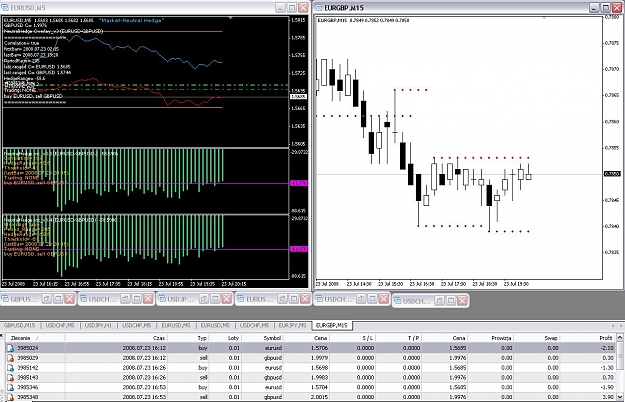Sort orders by the Symbol column header
This screenshot has width=625, height=402.
[262, 338]
